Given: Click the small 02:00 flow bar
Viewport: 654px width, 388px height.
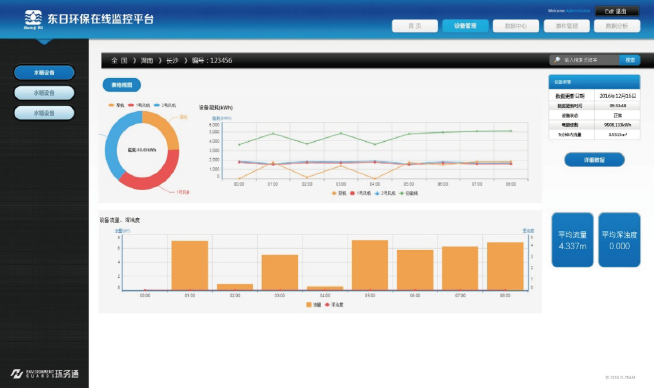Looking at the screenshot, I should 235,287.
